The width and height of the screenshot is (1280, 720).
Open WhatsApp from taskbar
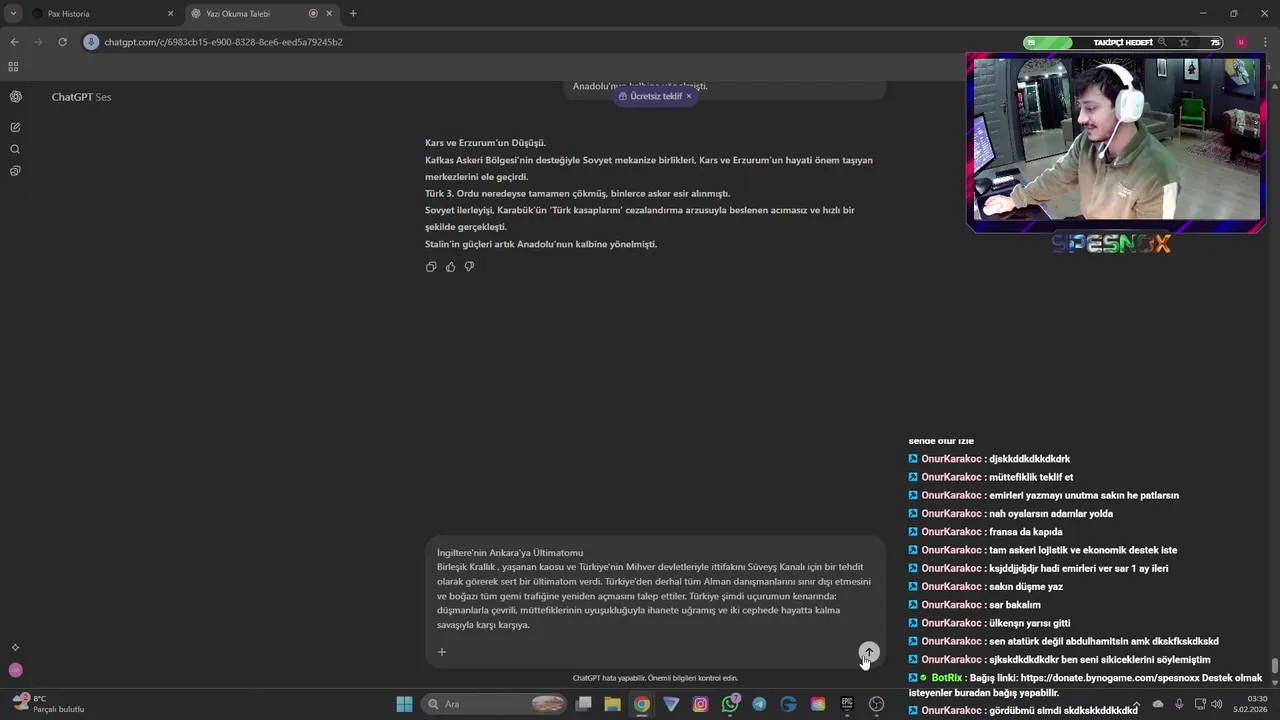[x=730, y=704]
